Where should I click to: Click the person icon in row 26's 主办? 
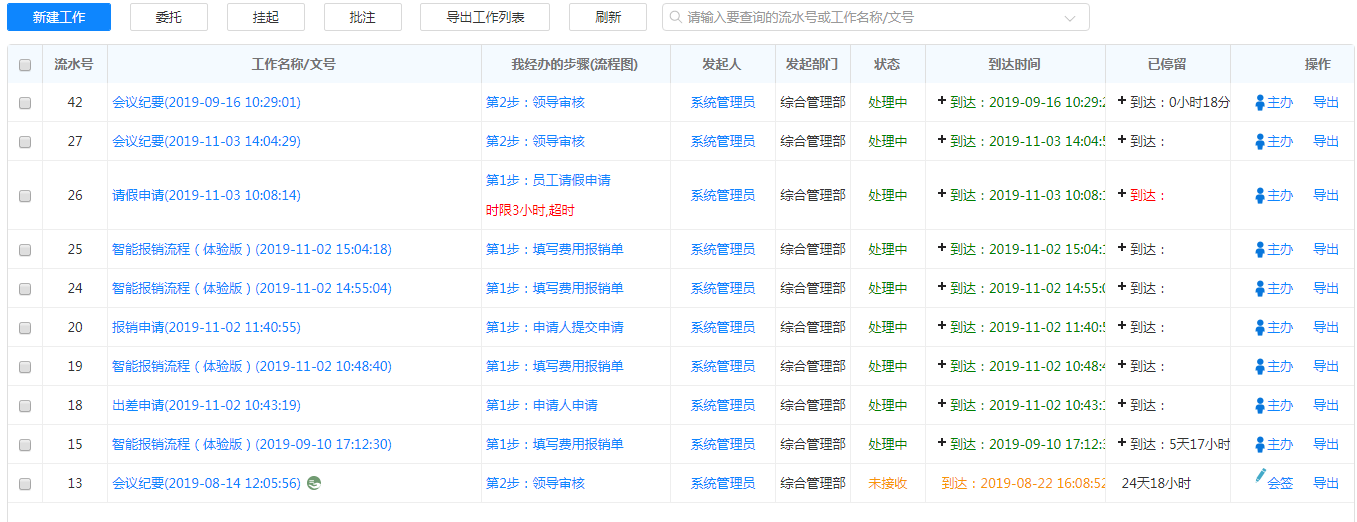click(1260, 196)
